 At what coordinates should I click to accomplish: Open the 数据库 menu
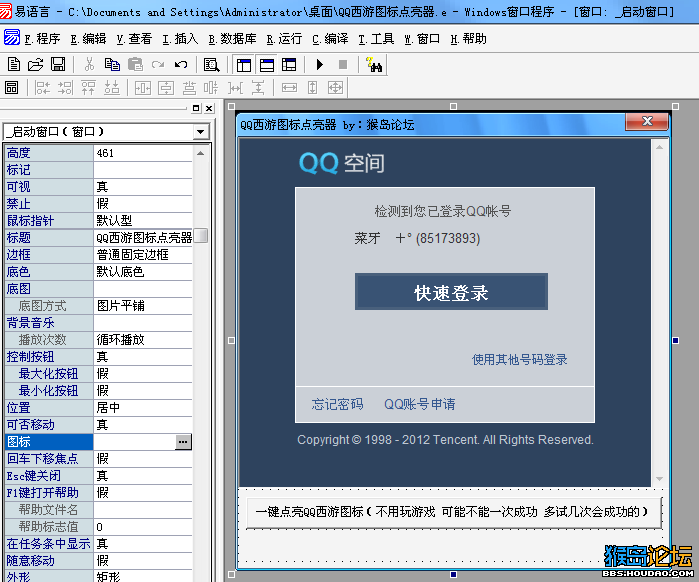click(232, 39)
